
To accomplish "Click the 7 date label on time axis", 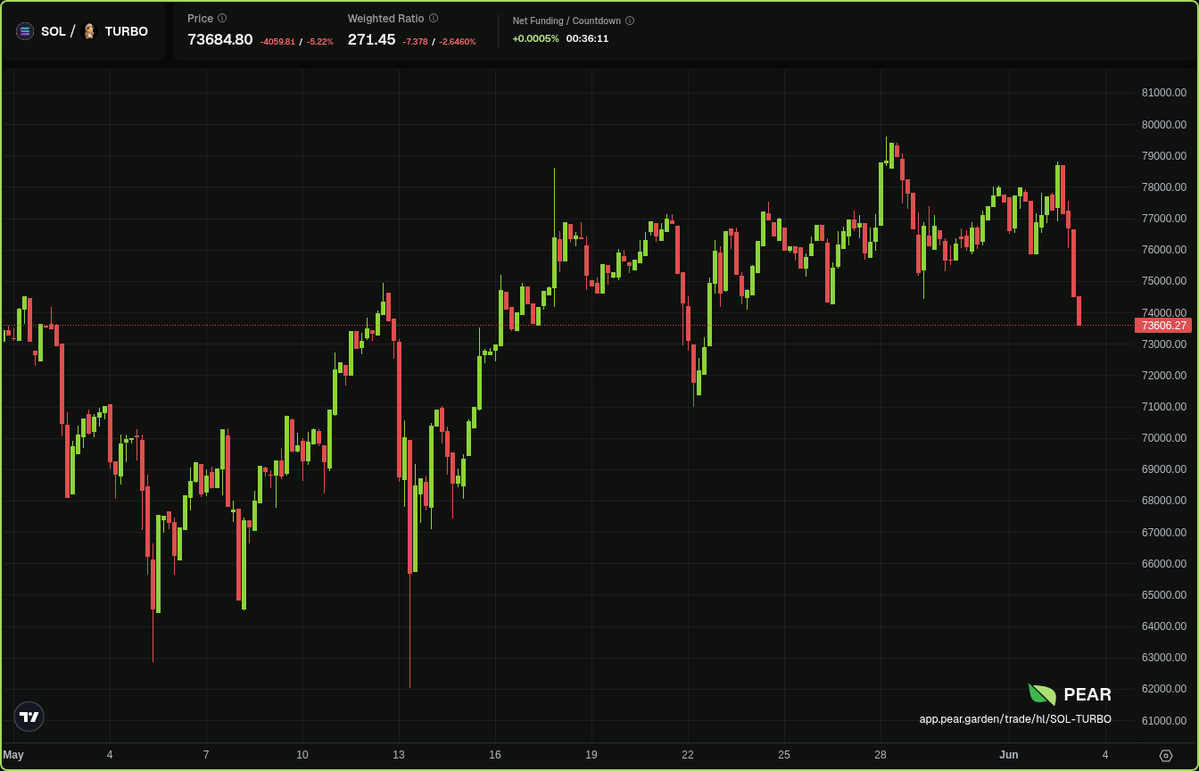I will tap(206, 755).
